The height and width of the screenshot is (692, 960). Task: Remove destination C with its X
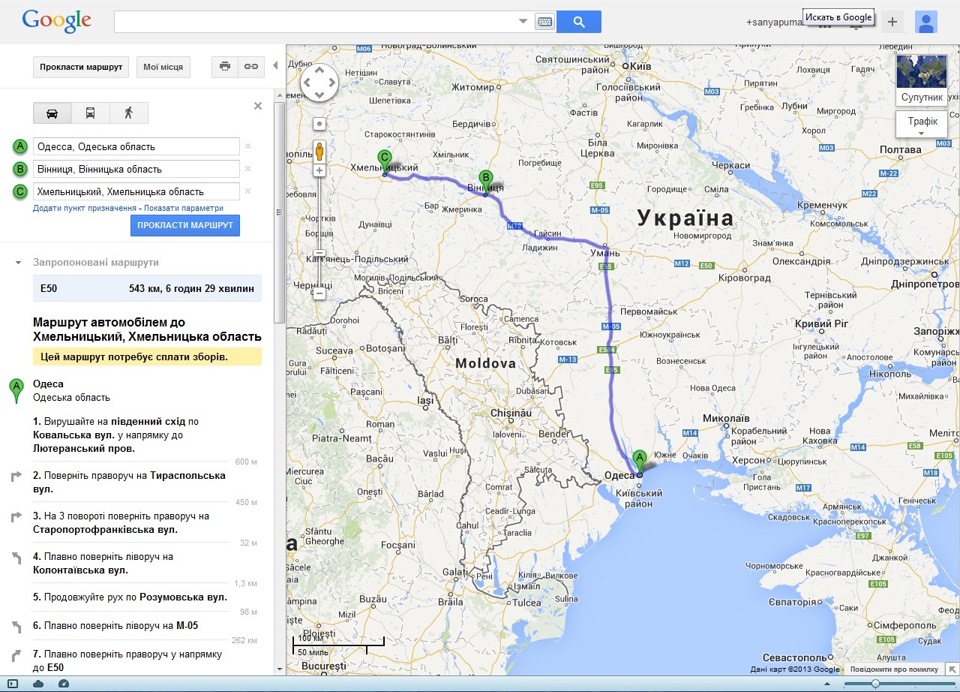[x=248, y=192]
